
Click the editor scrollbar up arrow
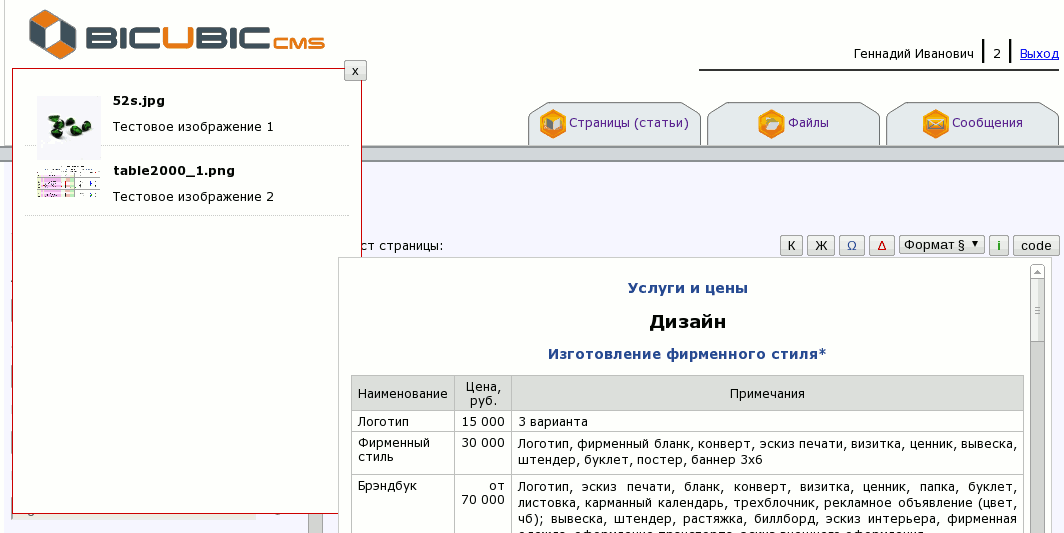[x=1037, y=272]
